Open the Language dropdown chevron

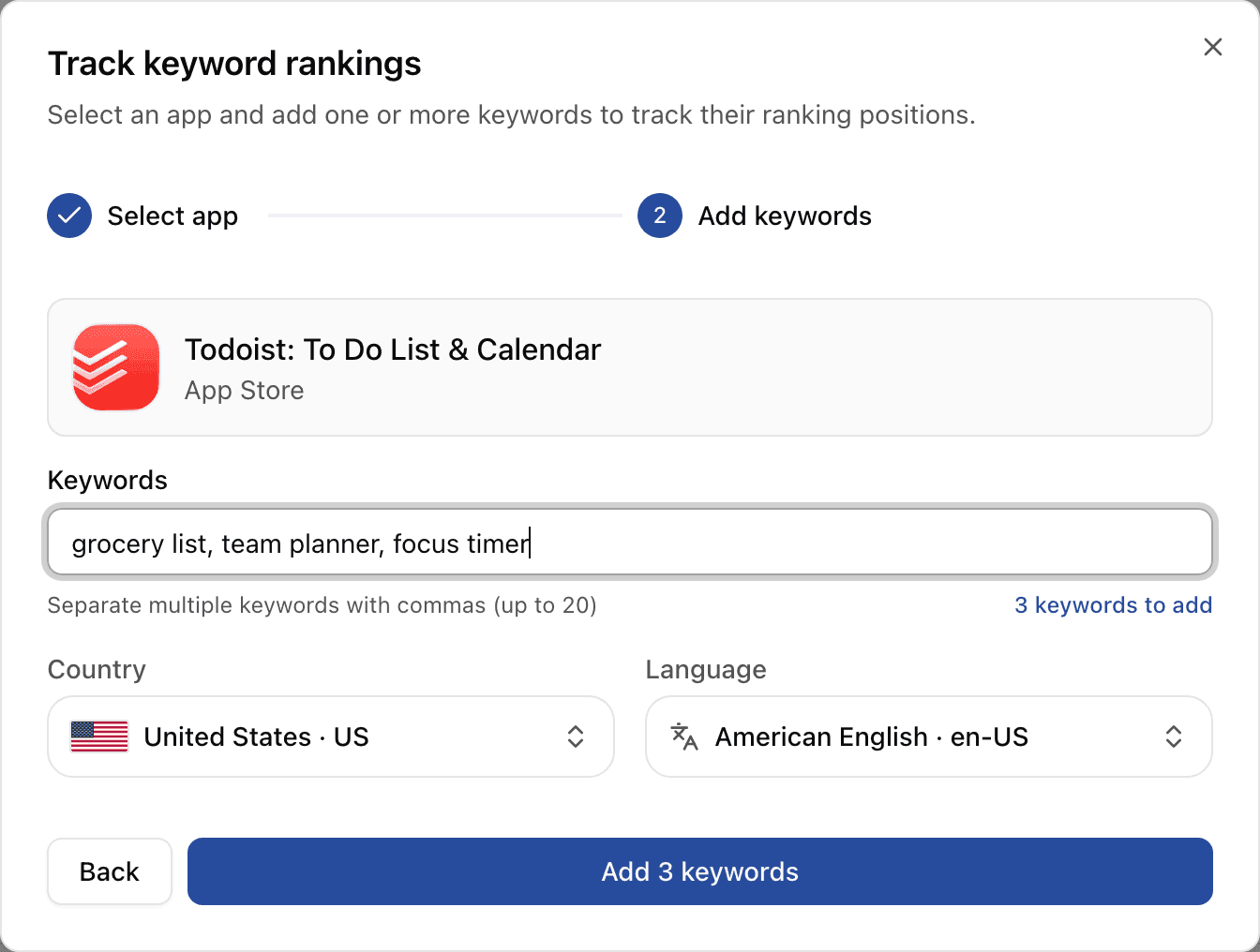[1174, 736]
